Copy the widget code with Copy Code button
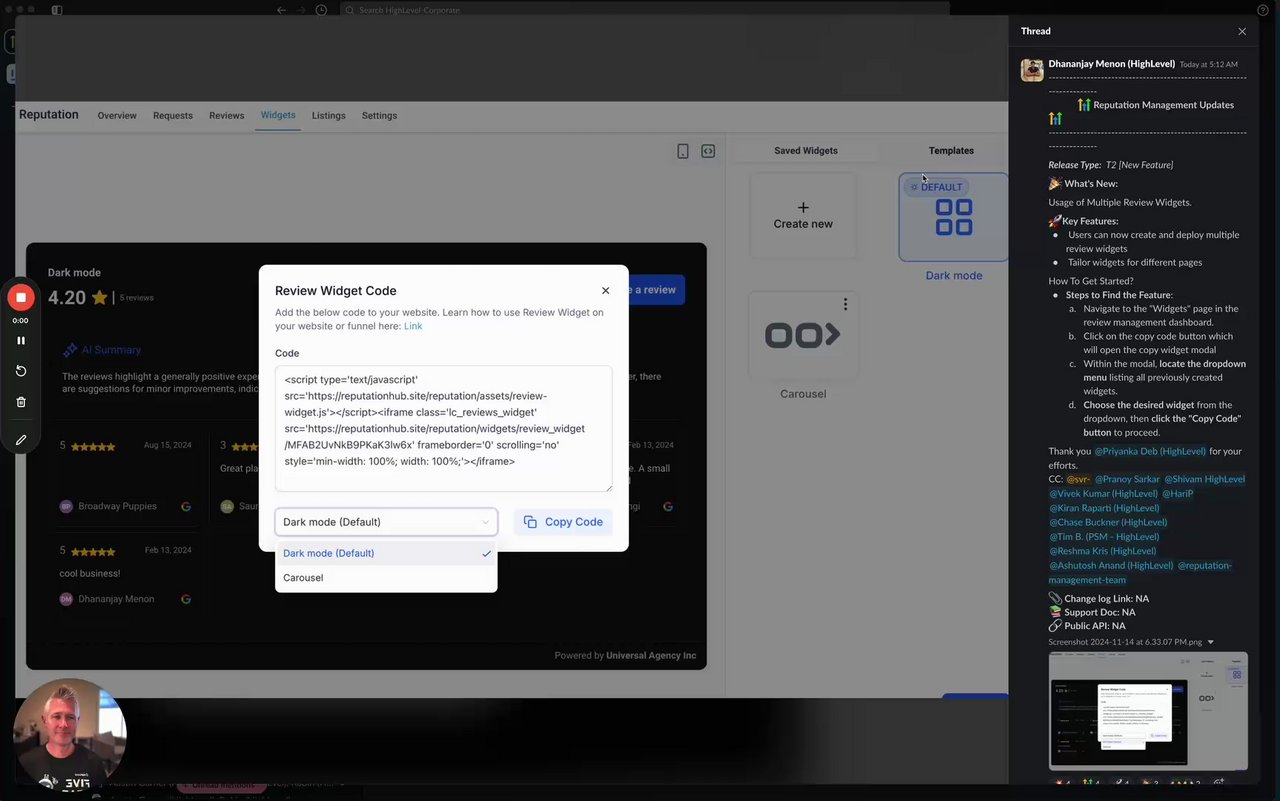The image size is (1280, 801). [x=563, y=522]
